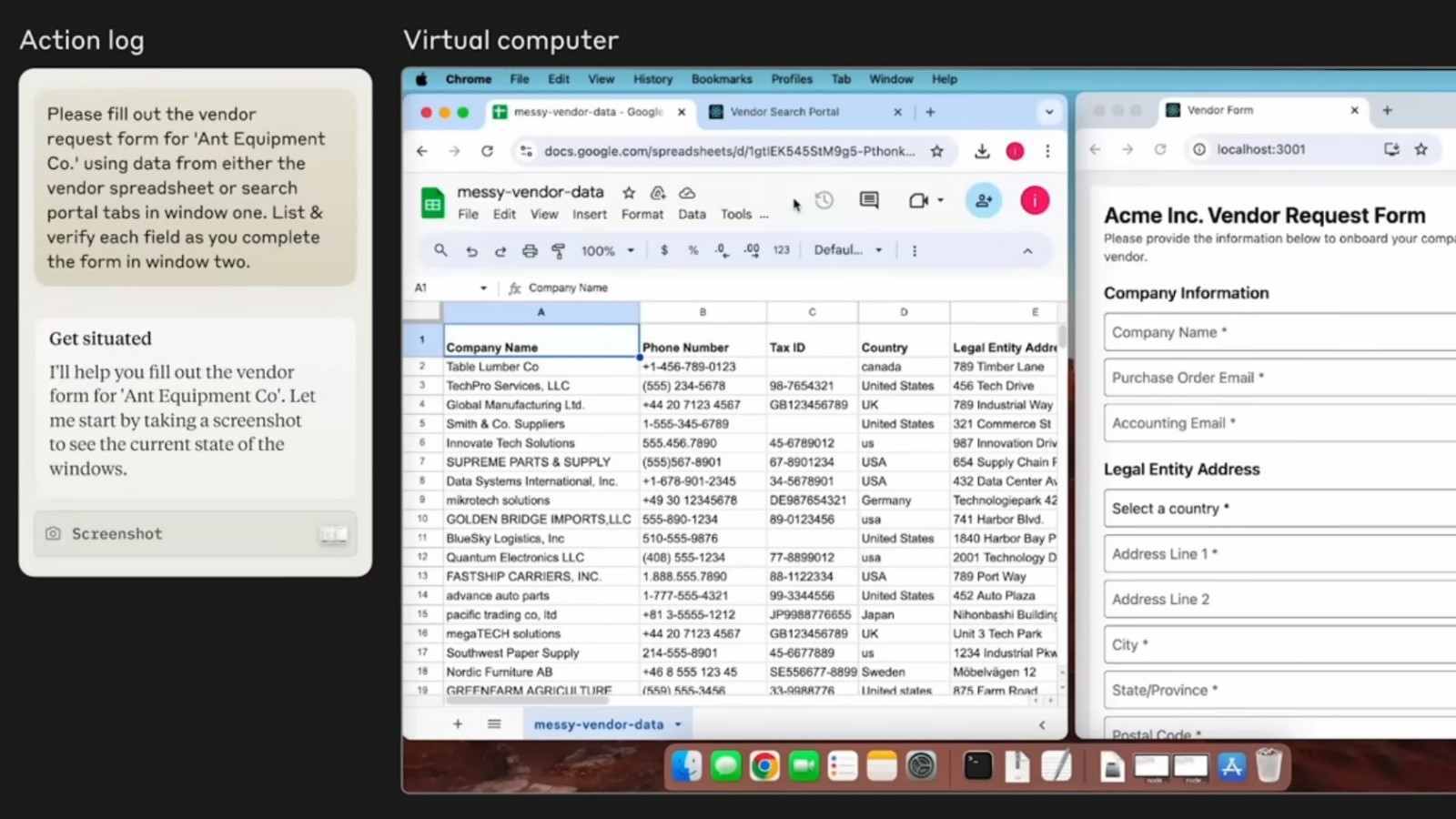Click the Accounting Email field
The height and width of the screenshot is (819, 1456).
(x=1279, y=423)
